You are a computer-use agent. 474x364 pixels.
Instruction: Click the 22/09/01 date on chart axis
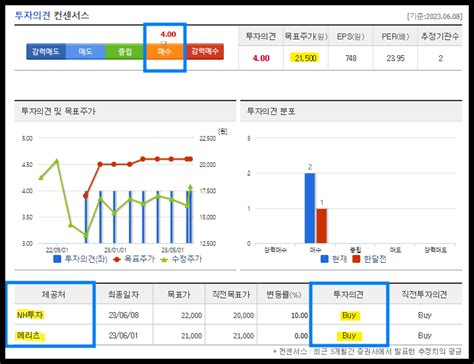(x=57, y=250)
